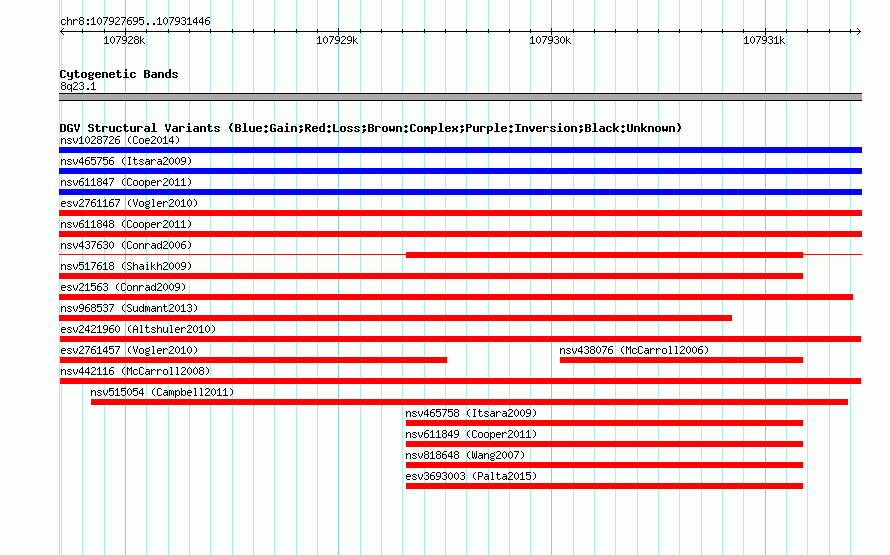The image size is (890, 555).
Task: Open esv2761457 (Vogler2010) label
Action: tap(129, 350)
